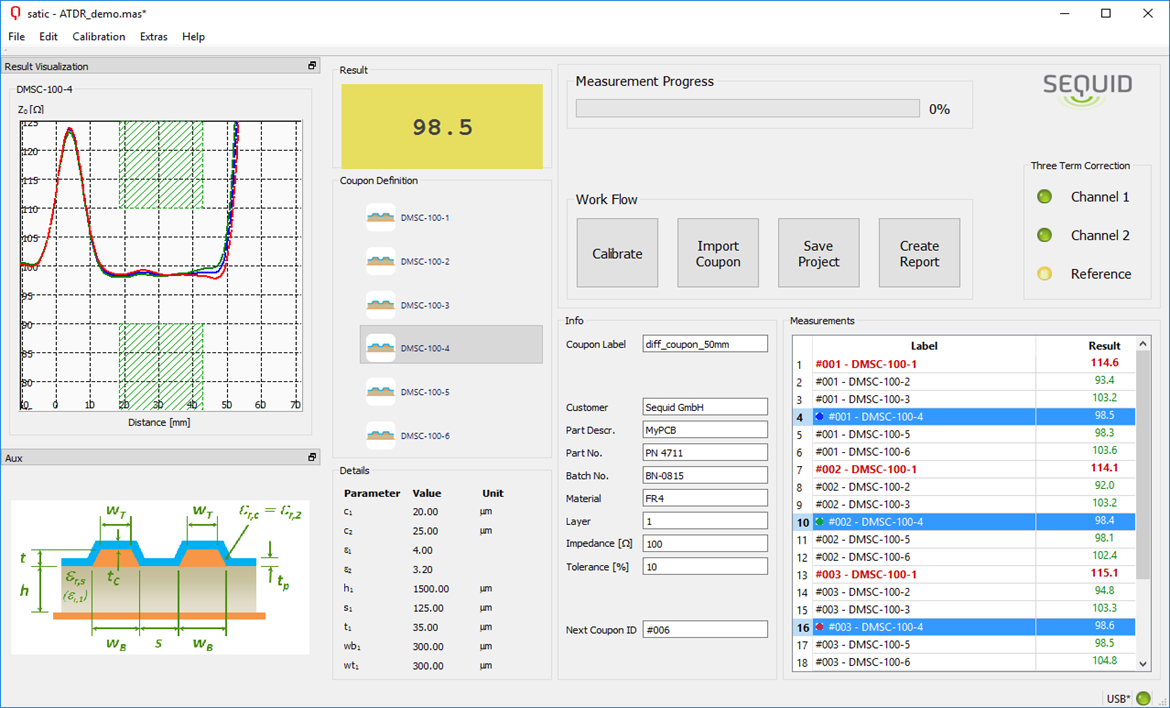Click the yellow 98.5 result display
1170x708 pixels.
[x=442, y=127]
